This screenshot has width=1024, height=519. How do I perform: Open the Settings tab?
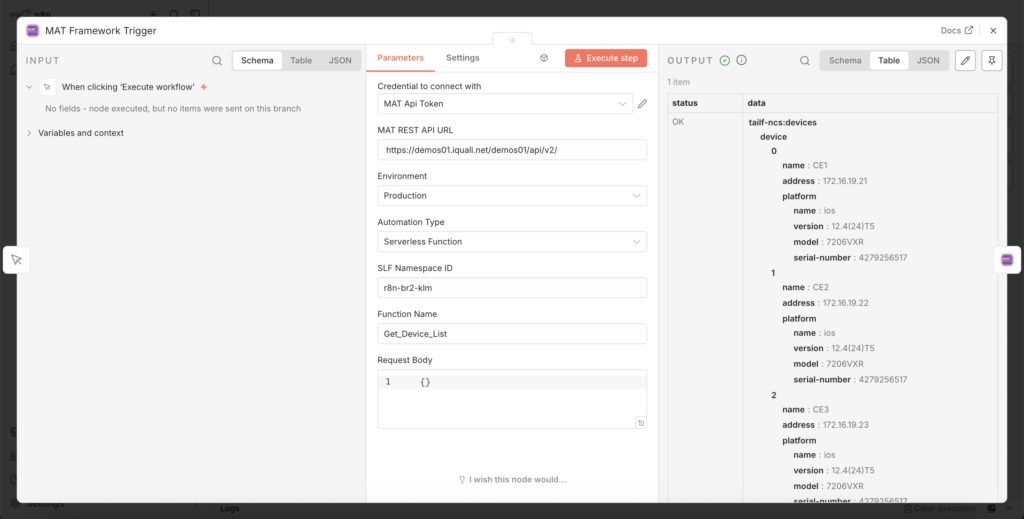[x=462, y=58]
